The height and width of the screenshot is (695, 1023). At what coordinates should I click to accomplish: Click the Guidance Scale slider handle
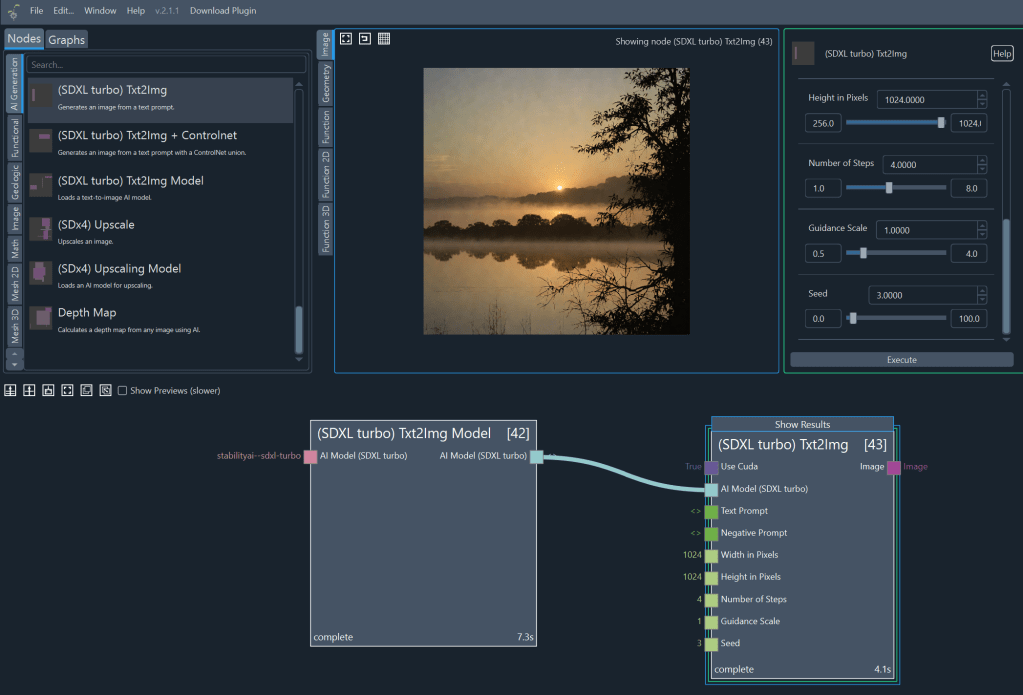[863, 253]
